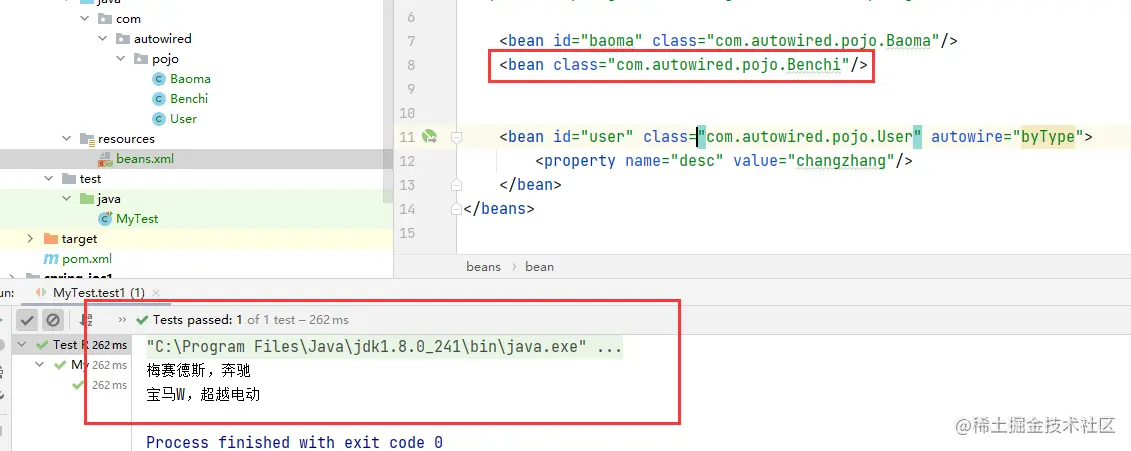Click 'com.autowired.pojo.Benchi' class value on line 8
This screenshot has height=451, width=1131.
[729, 65]
